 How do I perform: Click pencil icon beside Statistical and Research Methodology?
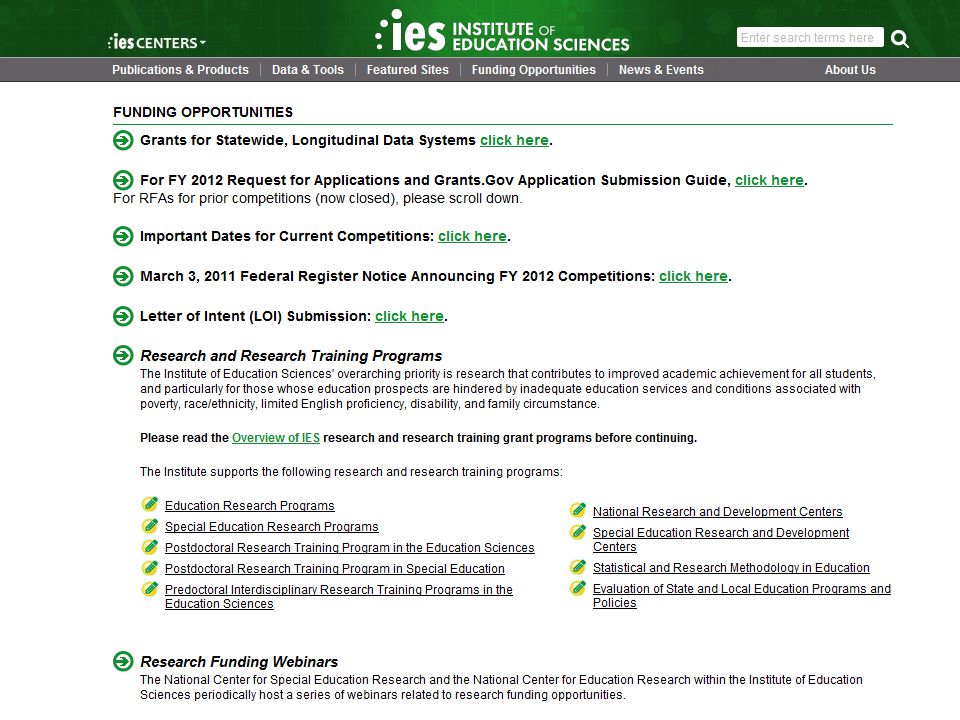[x=578, y=566]
